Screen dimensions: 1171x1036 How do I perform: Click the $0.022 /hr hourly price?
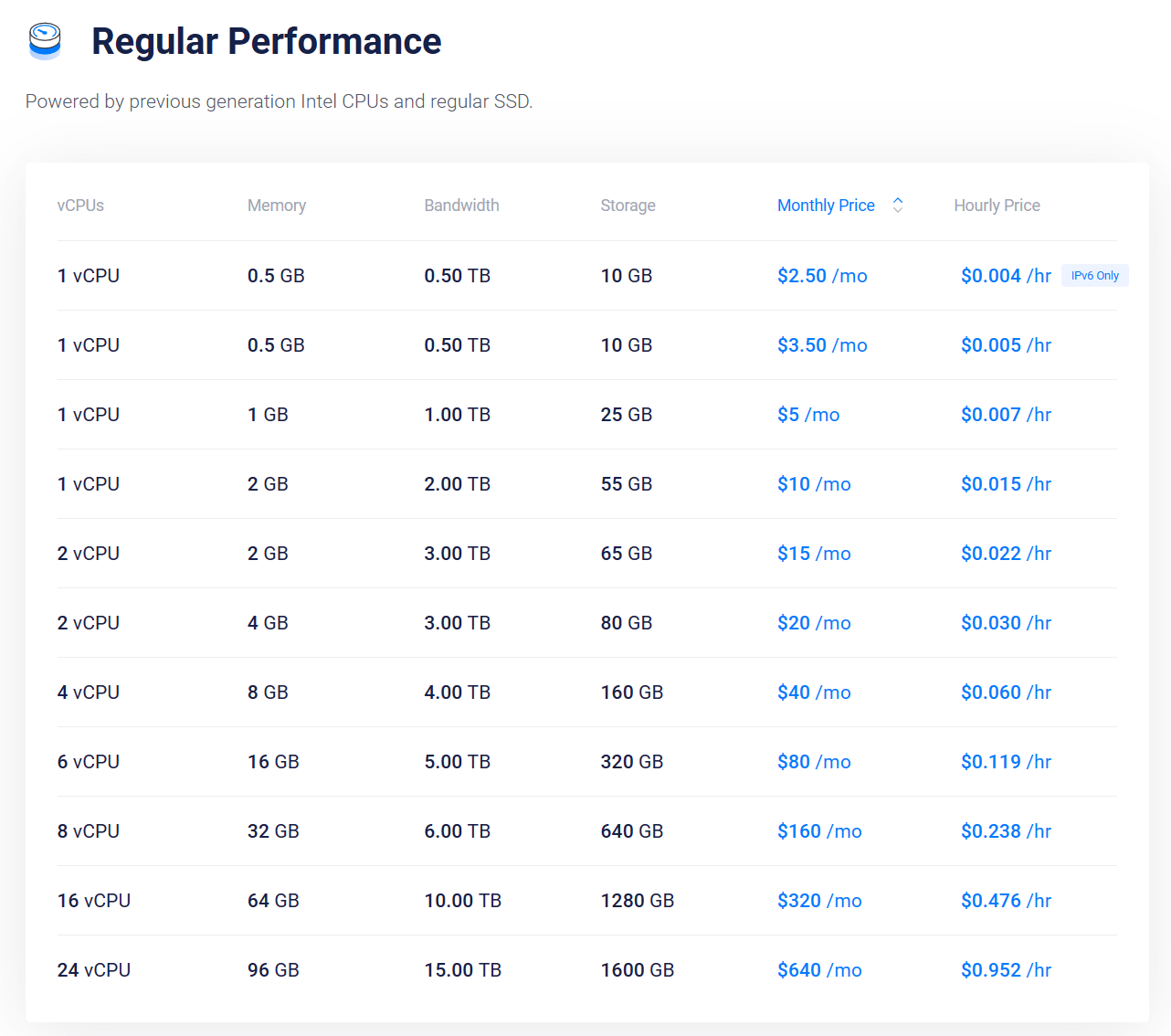click(1006, 554)
